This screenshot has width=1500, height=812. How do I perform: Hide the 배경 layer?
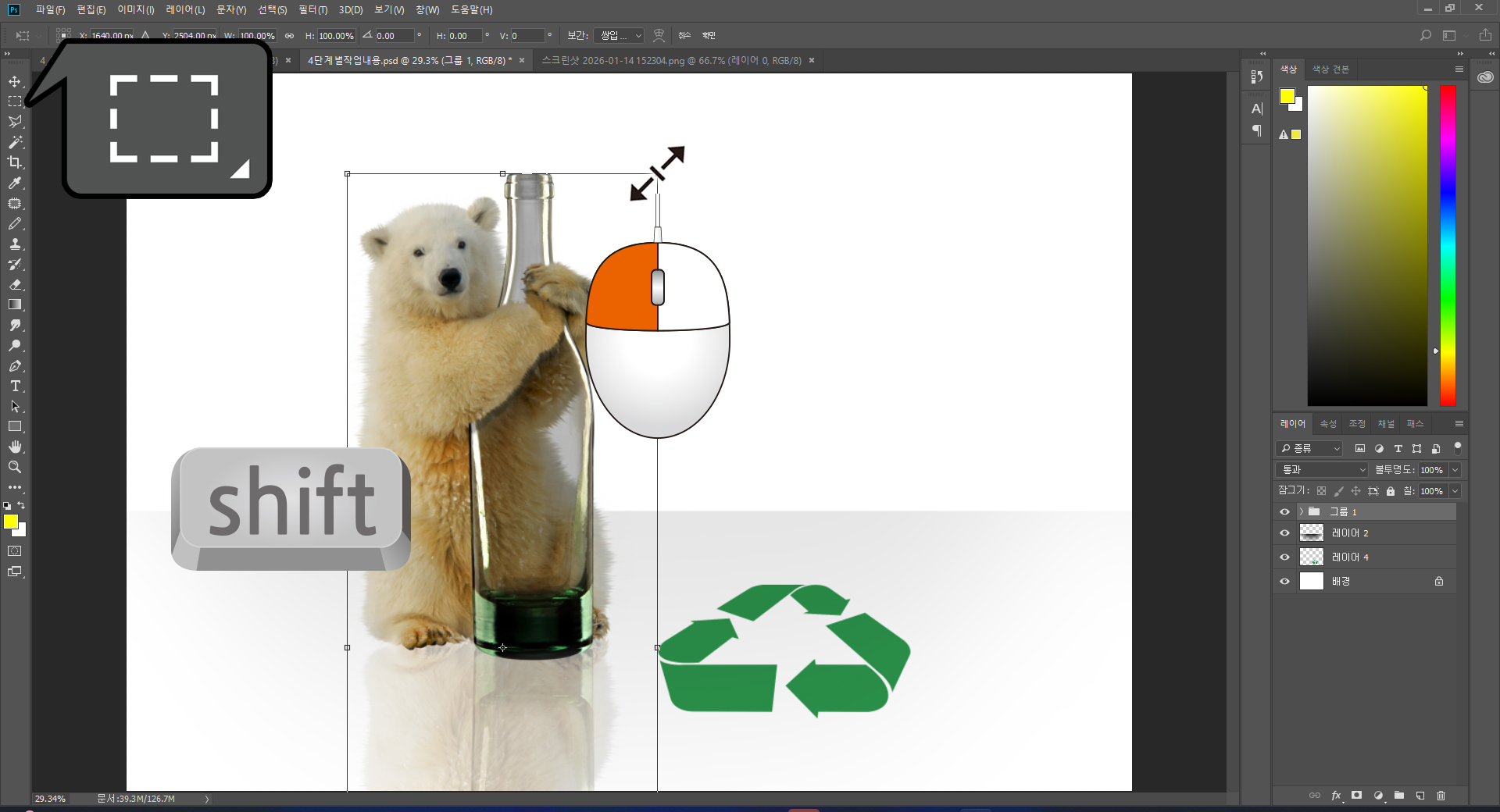(x=1284, y=582)
